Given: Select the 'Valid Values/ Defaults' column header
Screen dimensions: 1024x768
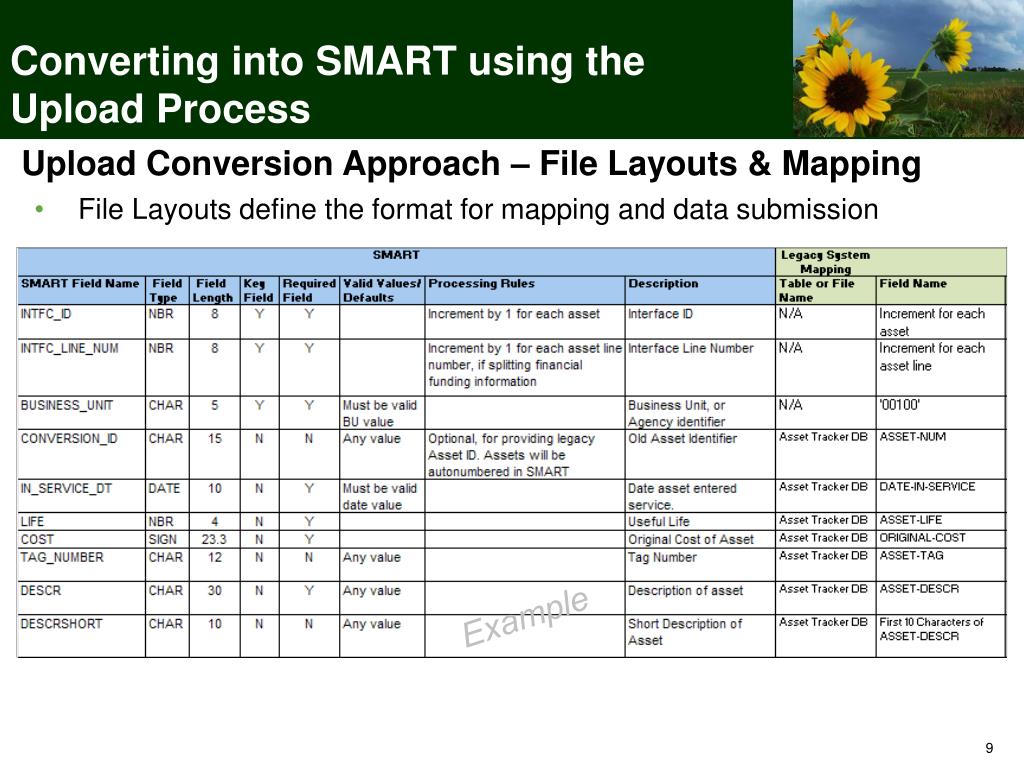Looking at the screenshot, I should 382,291.
